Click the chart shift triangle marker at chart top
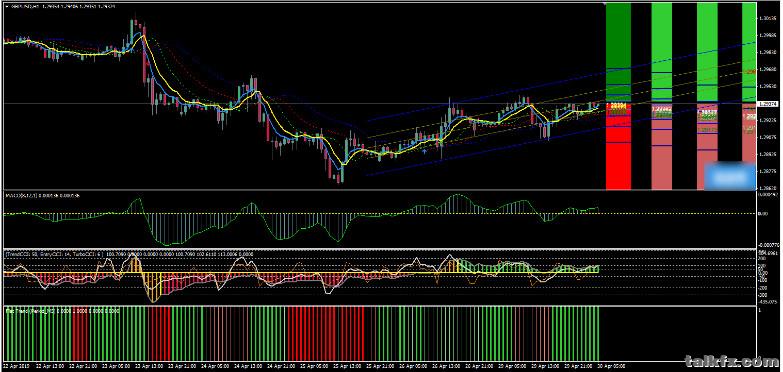The width and height of the screenshot is (783, 372). 606,4
